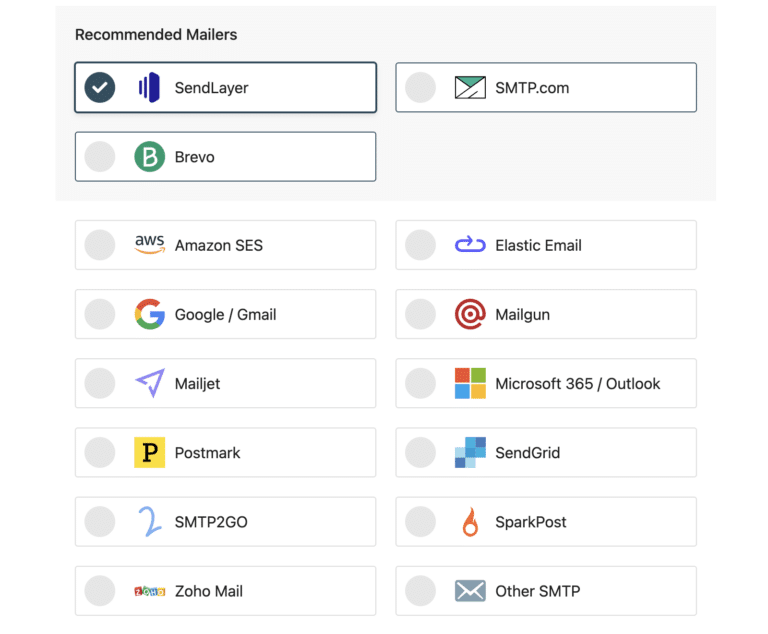Pick the SMTP2GO radio button

(x=100, y=522)
